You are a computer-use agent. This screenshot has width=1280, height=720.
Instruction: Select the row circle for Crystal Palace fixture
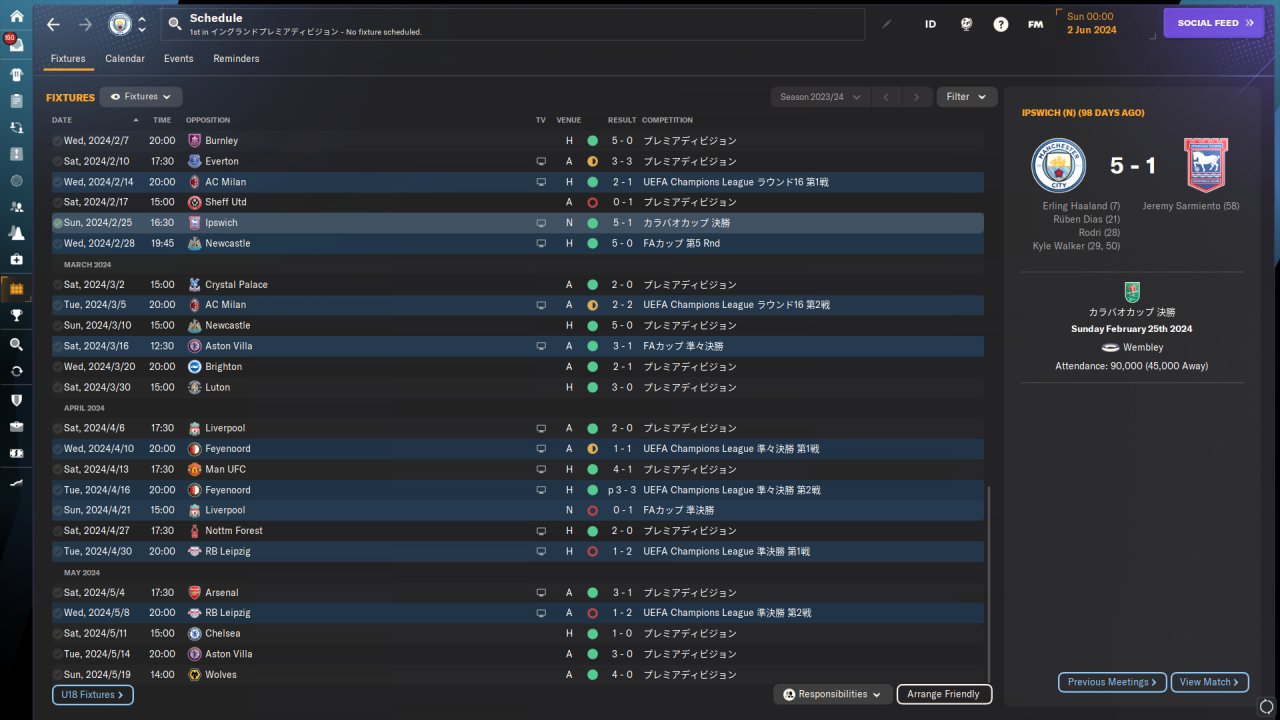point(57,285)
